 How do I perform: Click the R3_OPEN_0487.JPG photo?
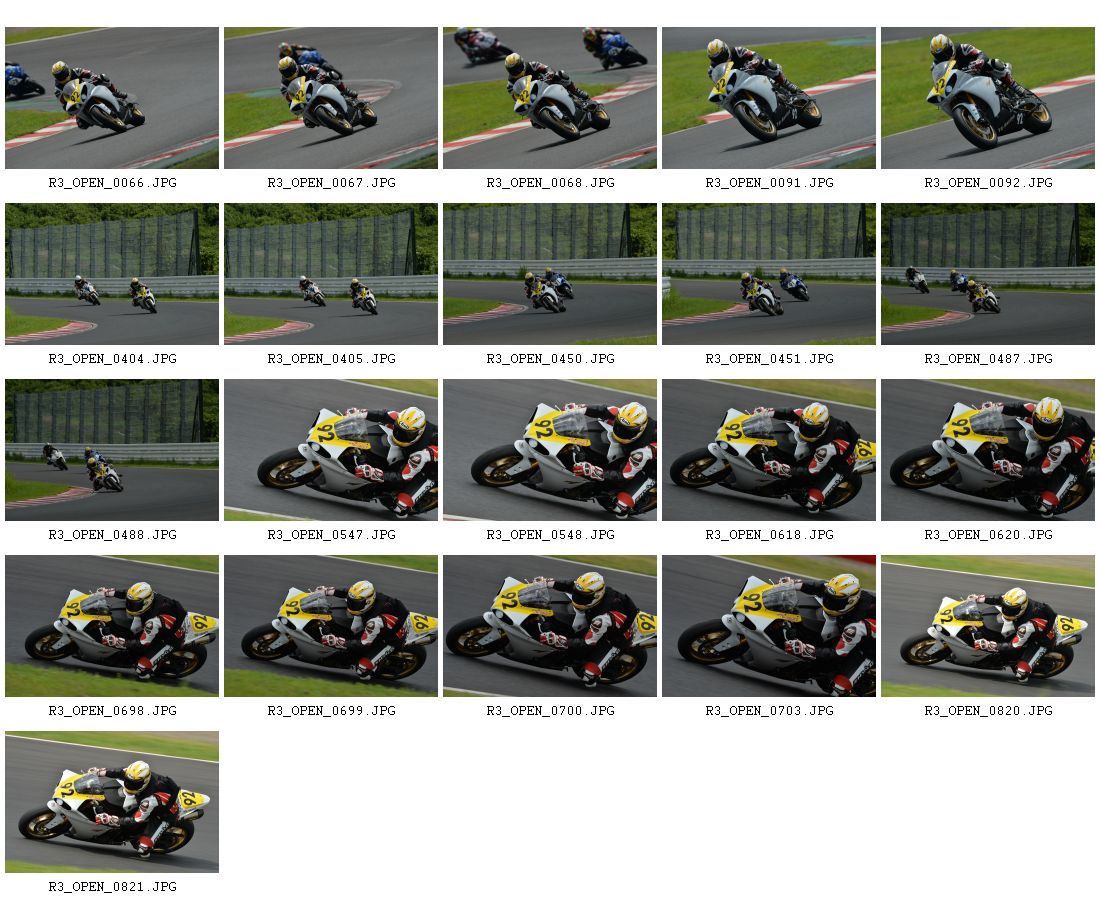tap(988, 274)
